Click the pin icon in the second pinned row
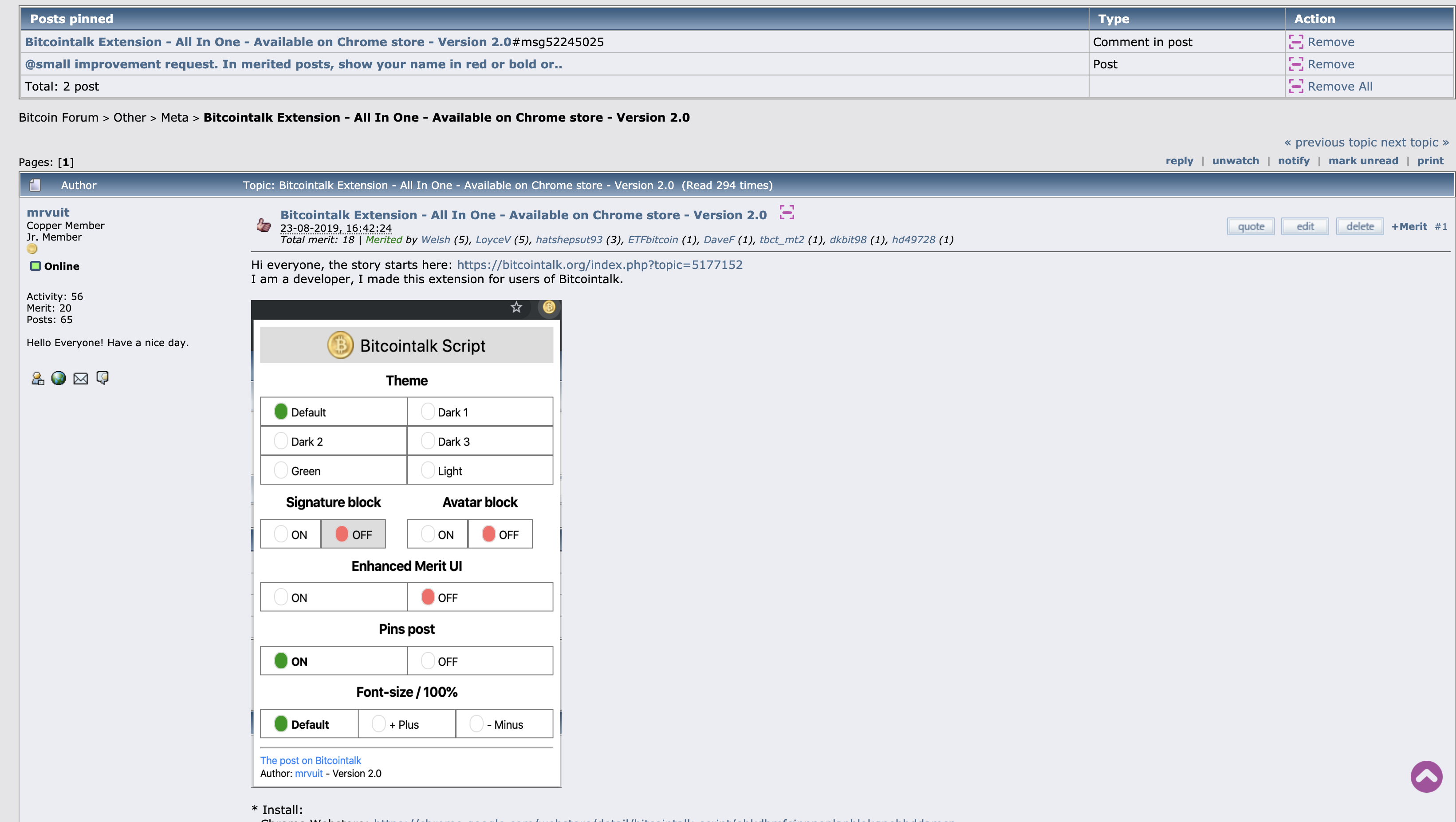 click(1296, 64)
